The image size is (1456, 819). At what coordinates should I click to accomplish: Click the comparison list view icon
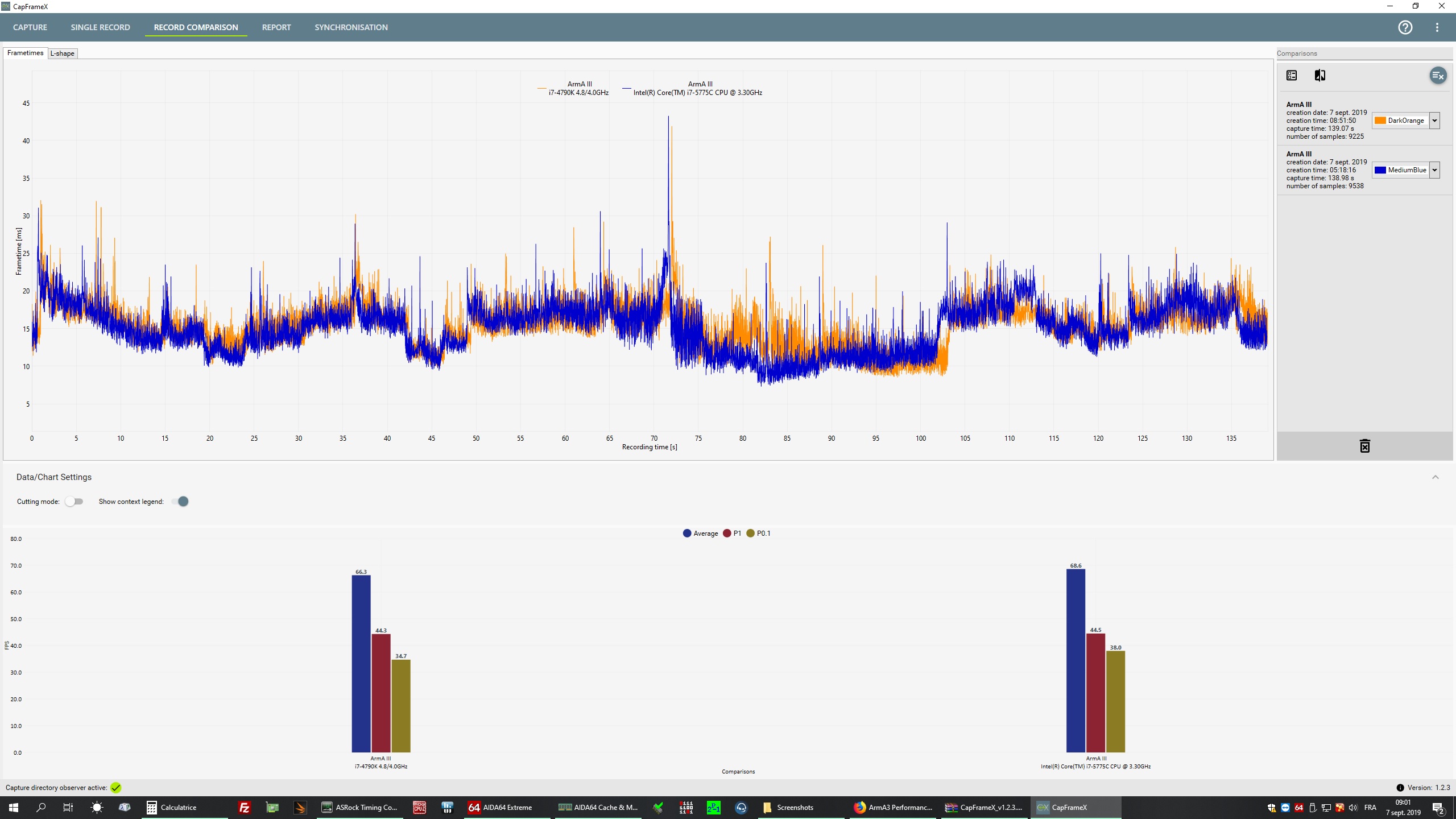pos(1292,76)
